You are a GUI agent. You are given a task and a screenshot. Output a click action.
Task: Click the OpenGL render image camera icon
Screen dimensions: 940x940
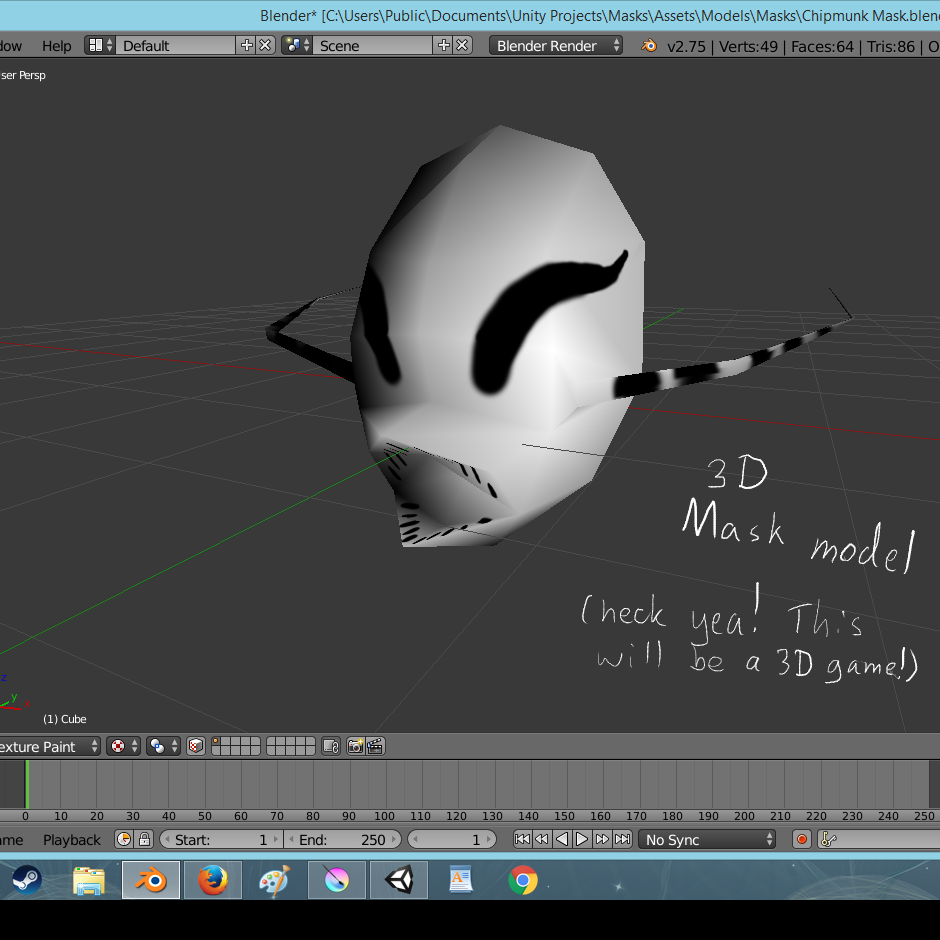(355, 747)
